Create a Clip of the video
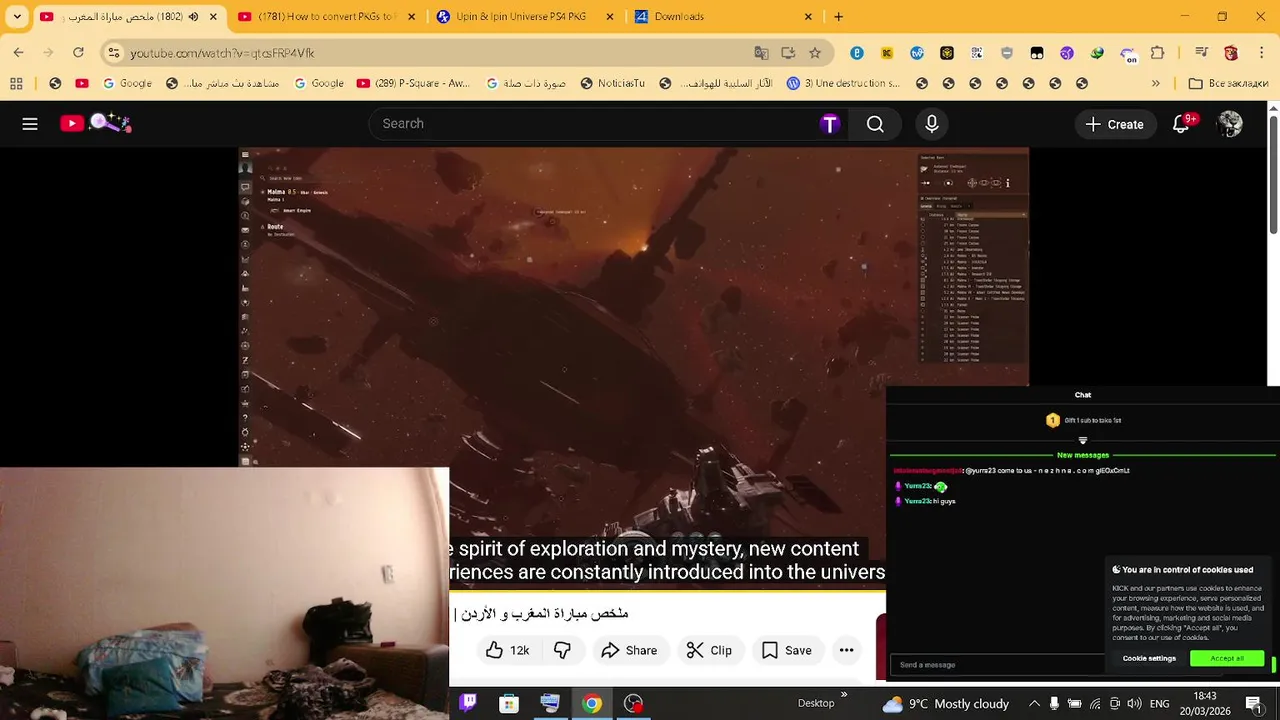The width and height of the screenshot is (1280, 720). 710,650
